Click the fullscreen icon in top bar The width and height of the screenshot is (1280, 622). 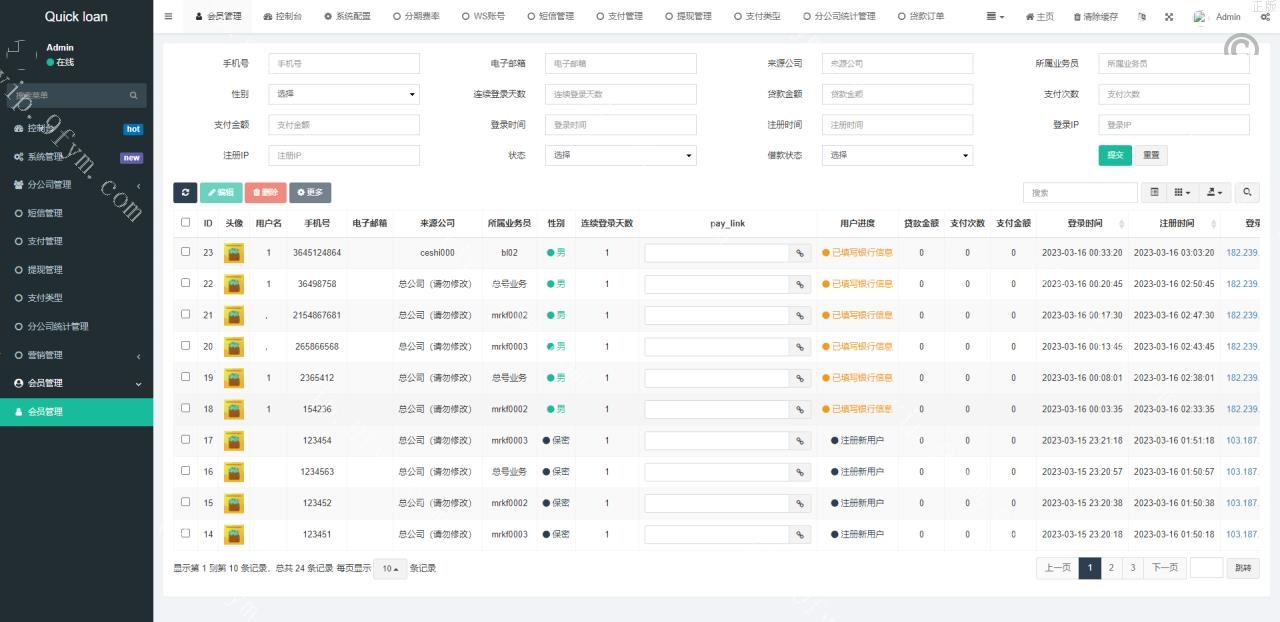point(1168,17)
